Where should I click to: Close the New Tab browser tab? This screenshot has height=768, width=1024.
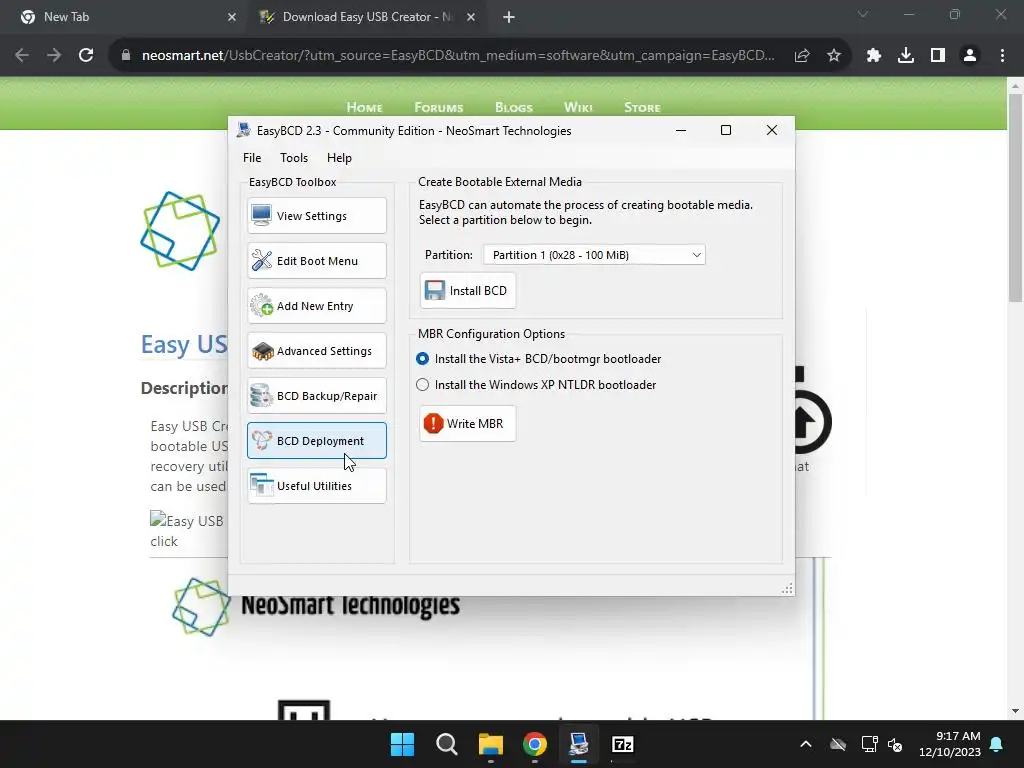pos(232,17)
